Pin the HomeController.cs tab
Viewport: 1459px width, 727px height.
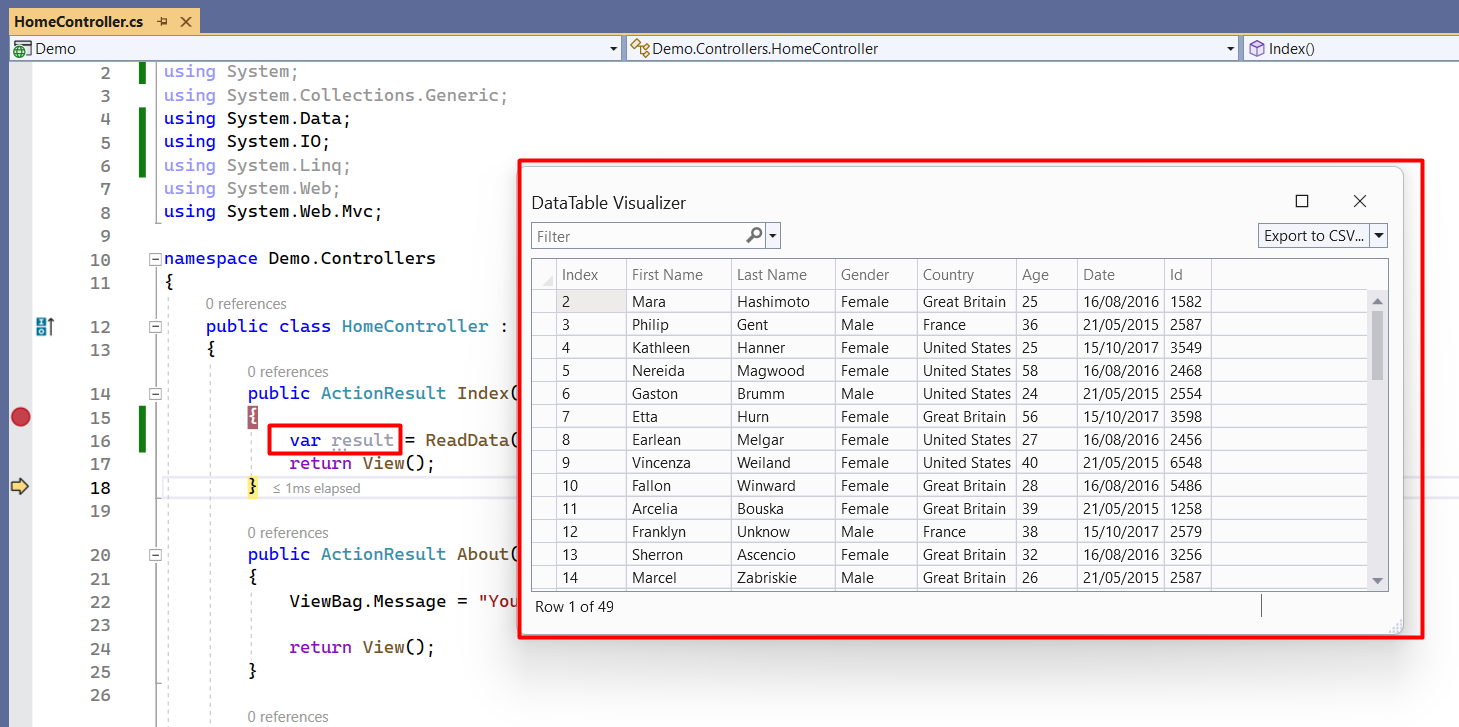163,21
